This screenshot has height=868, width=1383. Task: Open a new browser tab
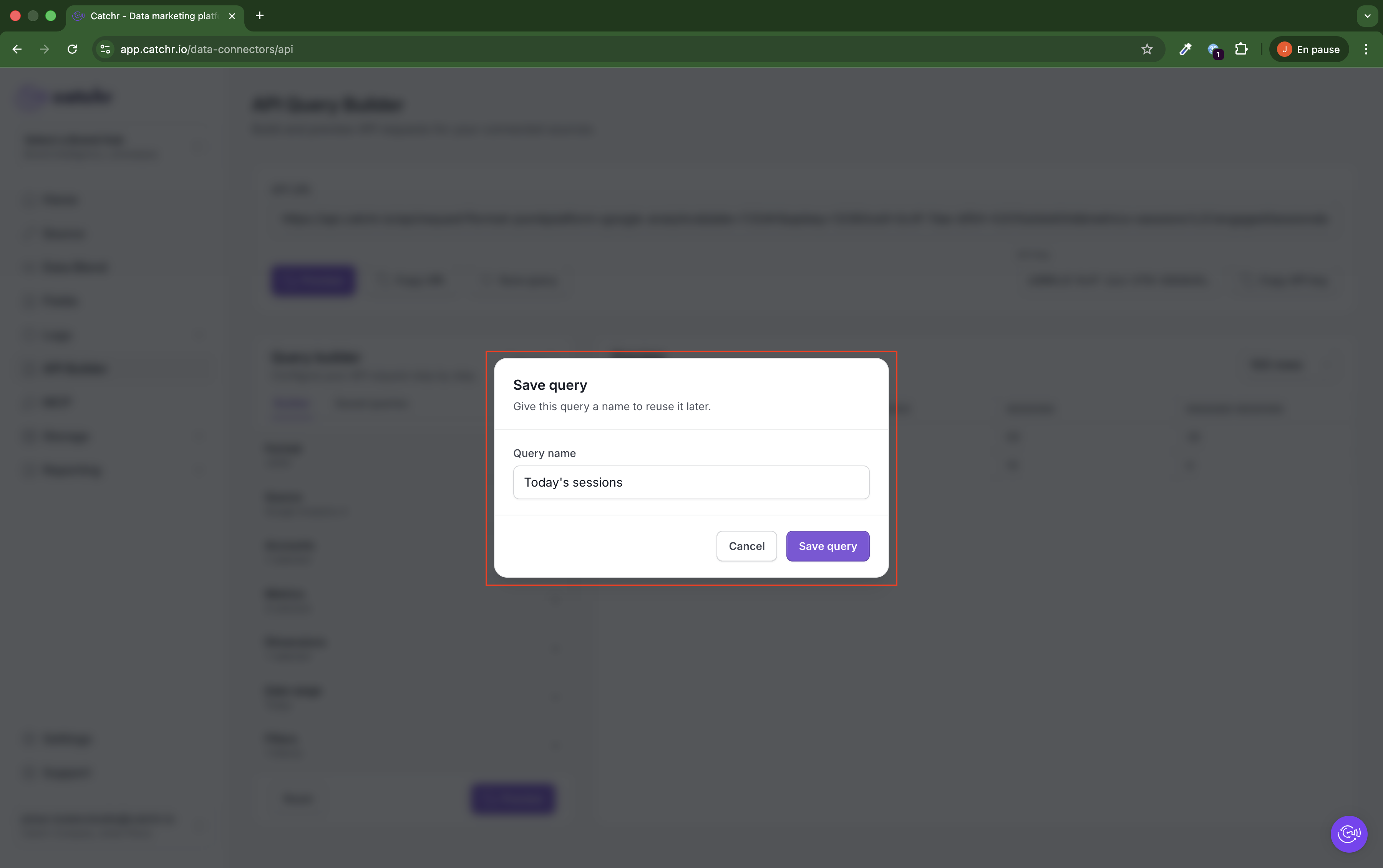click(259, 15)
